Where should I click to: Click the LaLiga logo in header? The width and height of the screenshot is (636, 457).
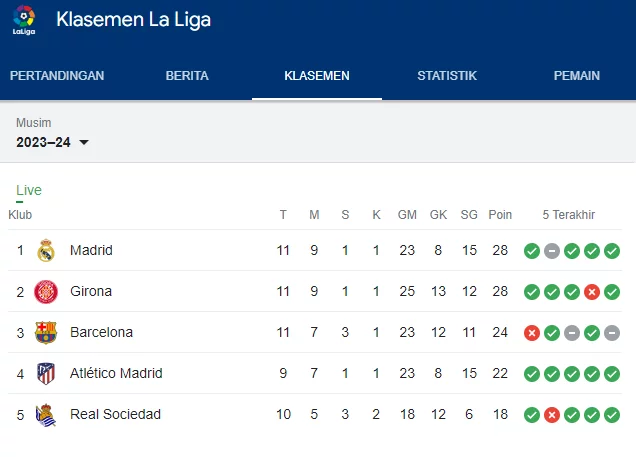click(24, 20)
